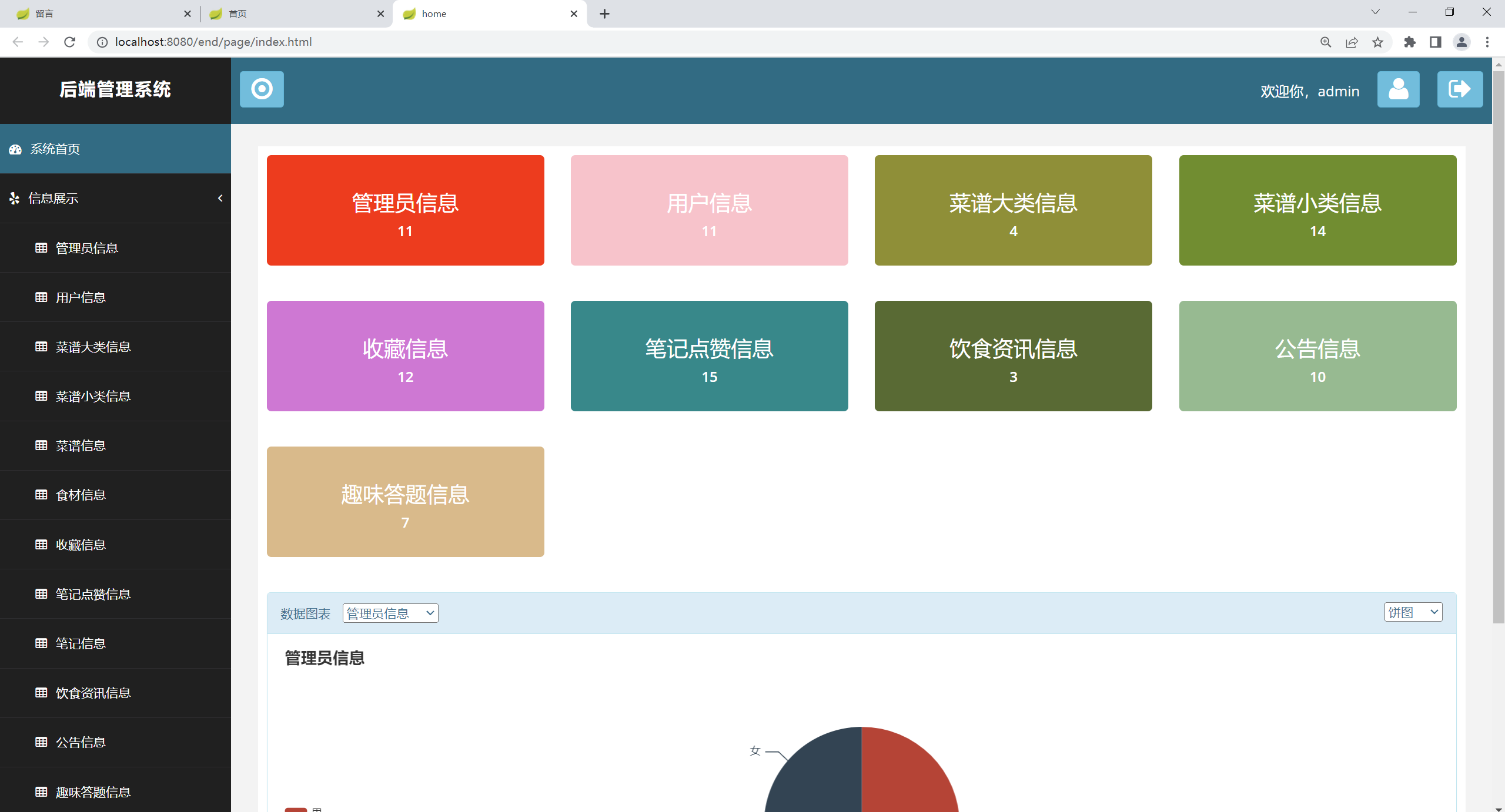
Task: Click table icon next to 菜谱信息 in sidebar
Action: point(41,445)
